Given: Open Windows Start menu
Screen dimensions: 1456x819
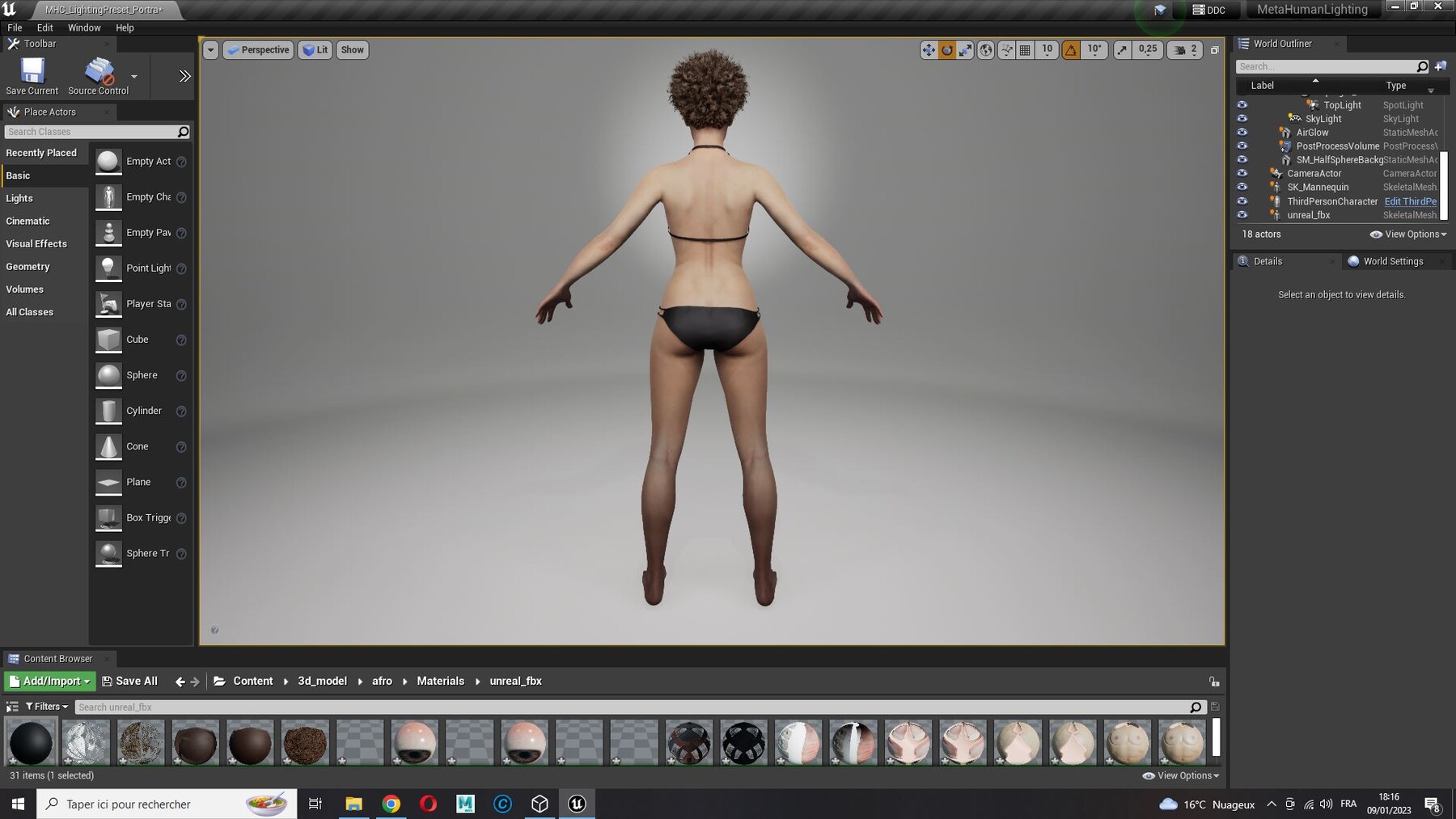Looking at the screenshot, I should pos(18,804).
